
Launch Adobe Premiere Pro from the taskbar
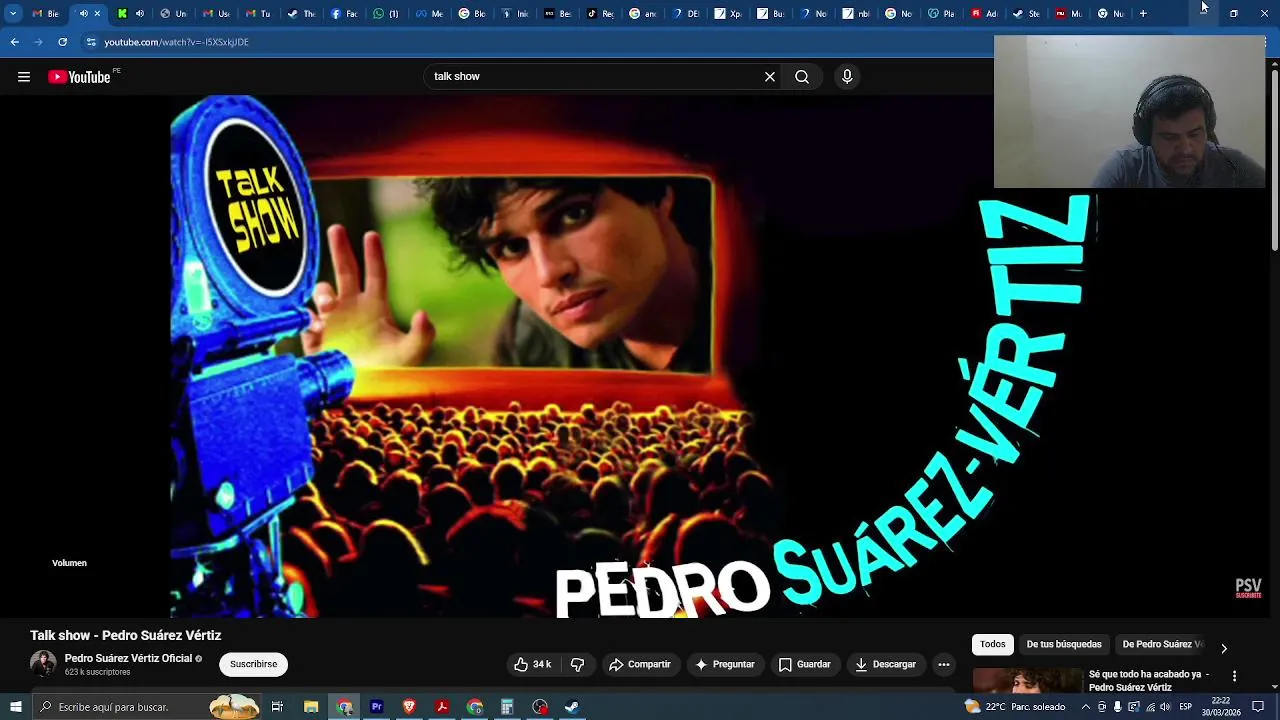click(x=377, y=707)
